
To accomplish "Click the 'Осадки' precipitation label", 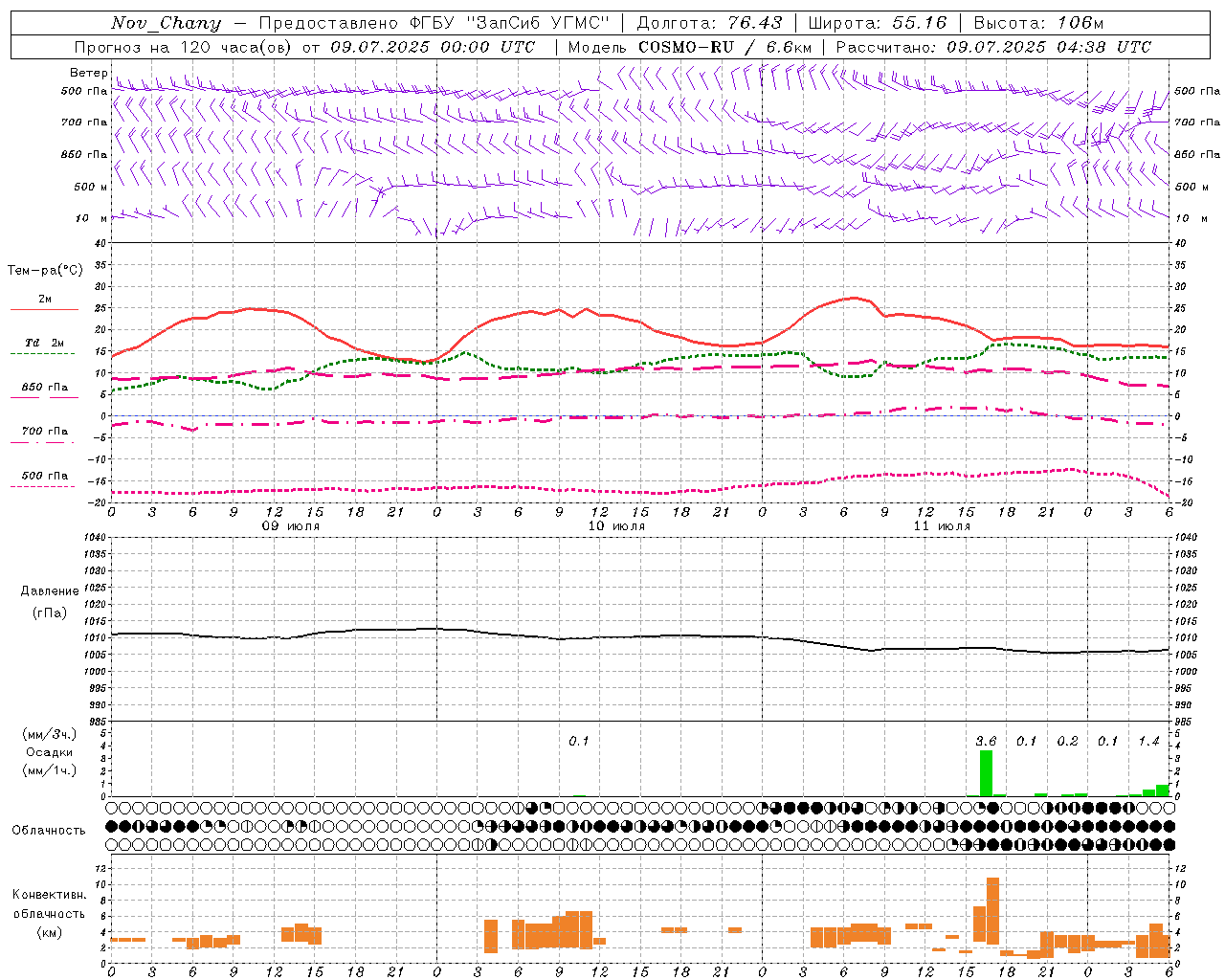I will pos(49,752).
